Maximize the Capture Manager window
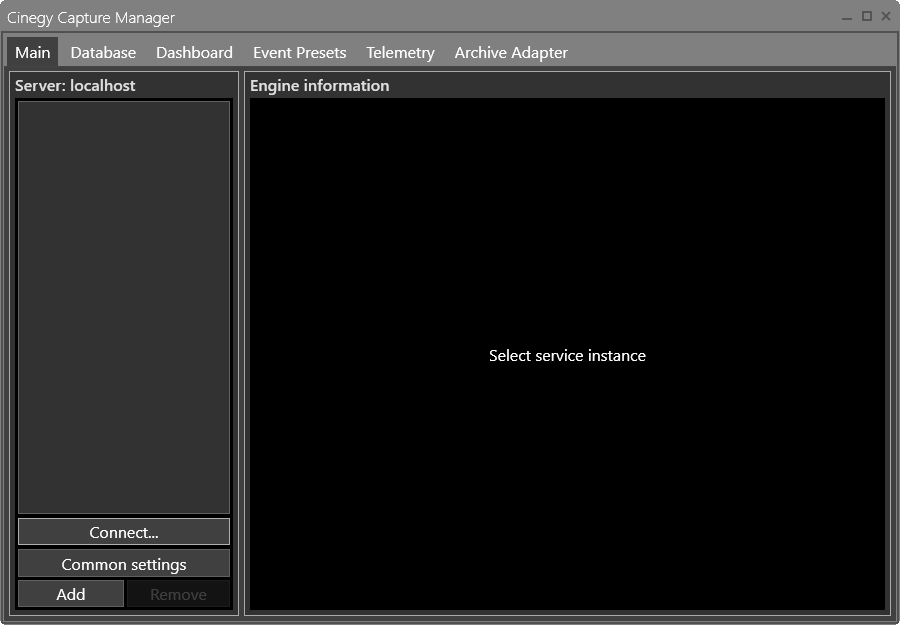The width and height of the screenshot is (900, 625). pyautogui.click(x=867, y=17)
